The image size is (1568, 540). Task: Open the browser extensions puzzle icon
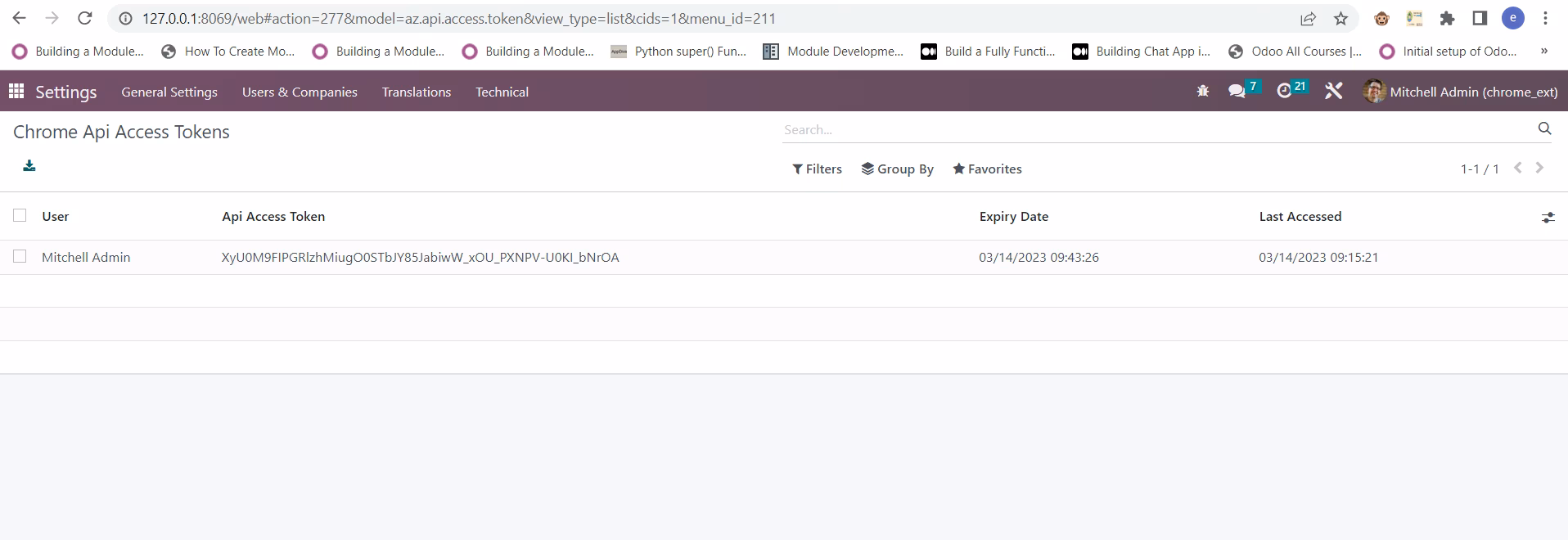point(1447,18)
